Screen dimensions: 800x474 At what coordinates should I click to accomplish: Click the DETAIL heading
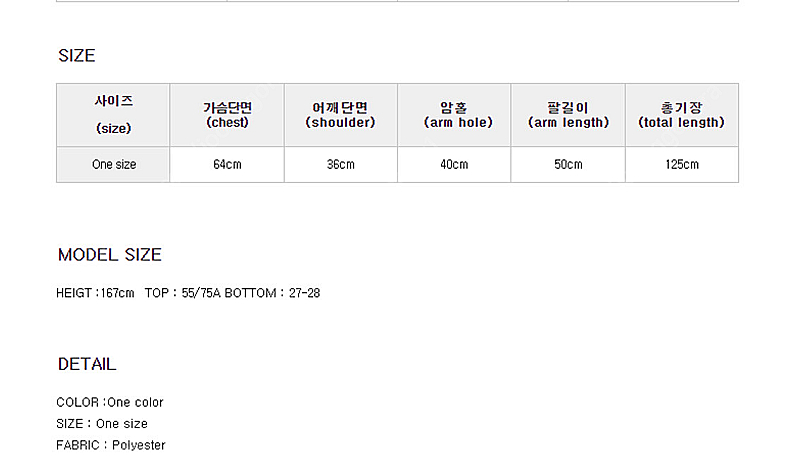87,364
